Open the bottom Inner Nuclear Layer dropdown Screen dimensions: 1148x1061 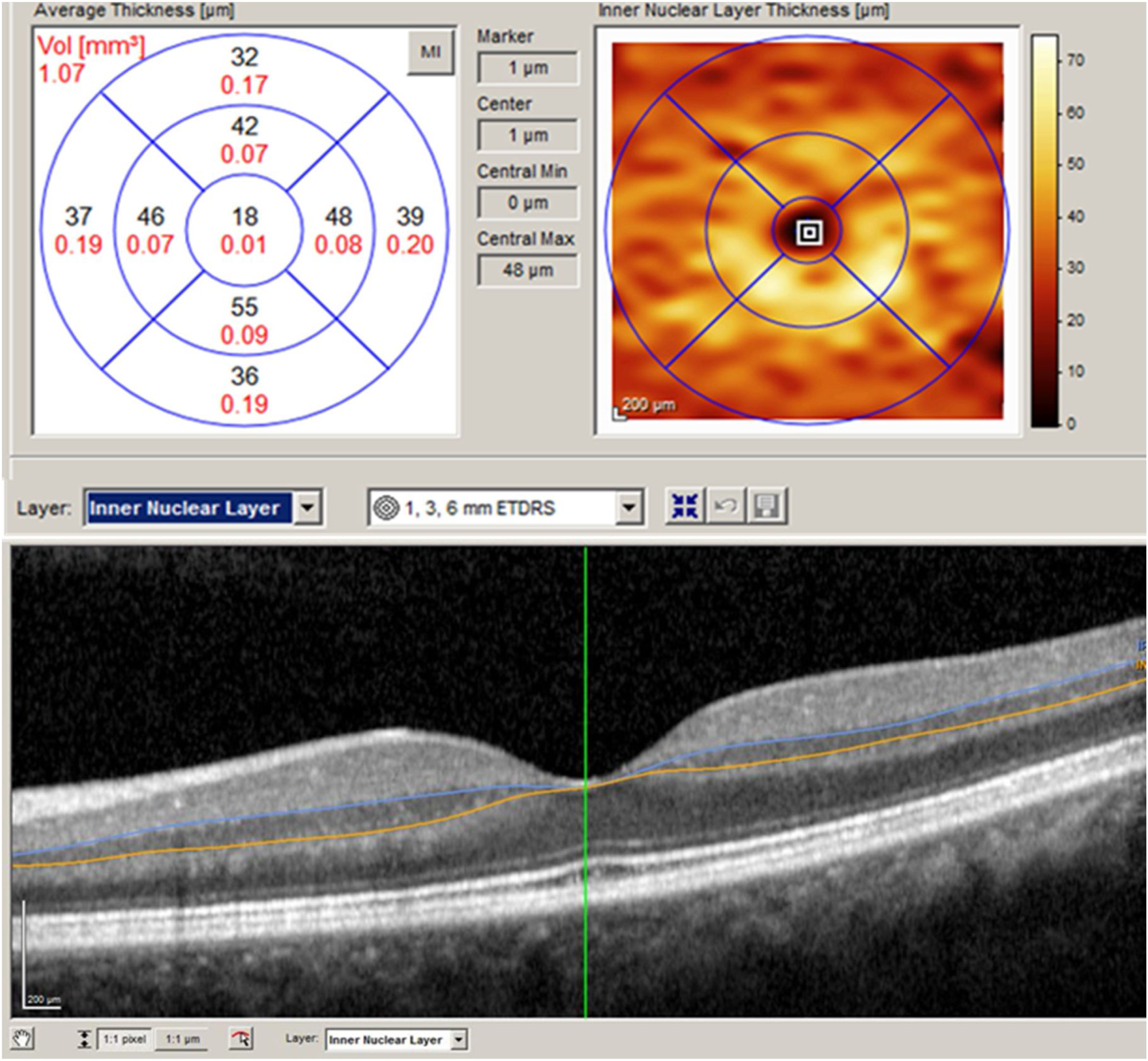(x=458, y=1039)
